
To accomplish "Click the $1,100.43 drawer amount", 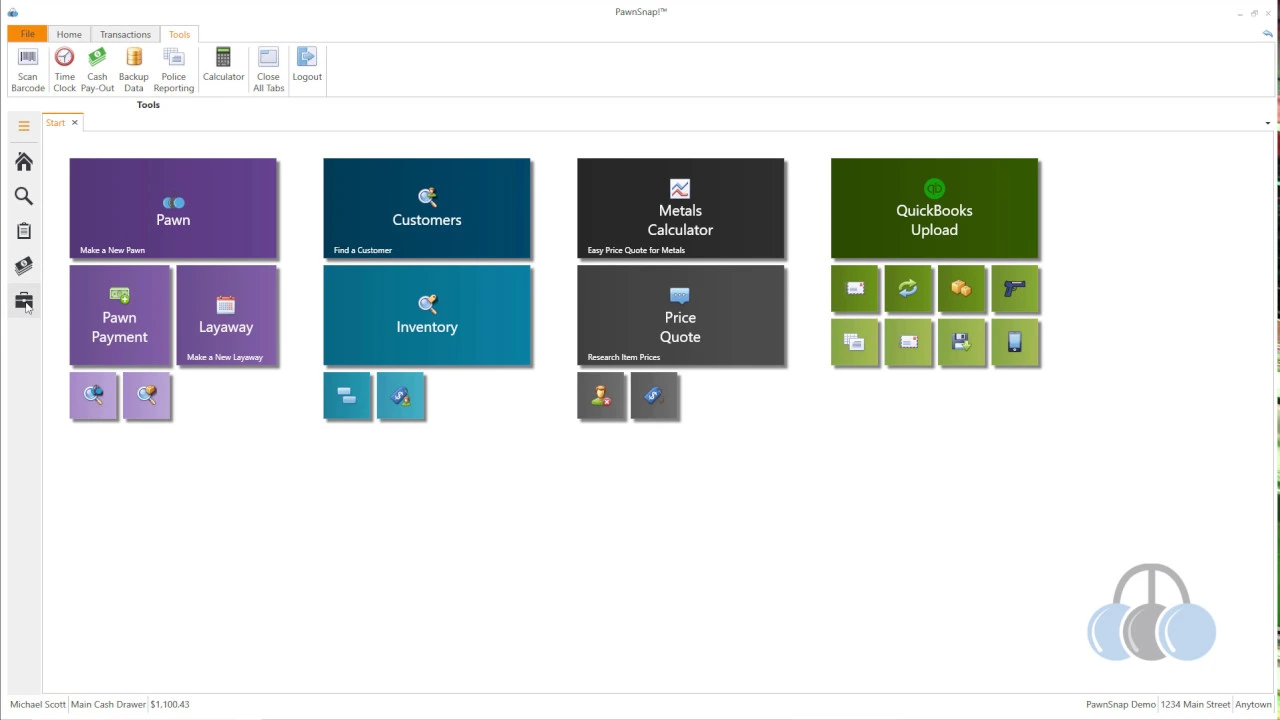I will pyautogui.click(x=170, y=704).
